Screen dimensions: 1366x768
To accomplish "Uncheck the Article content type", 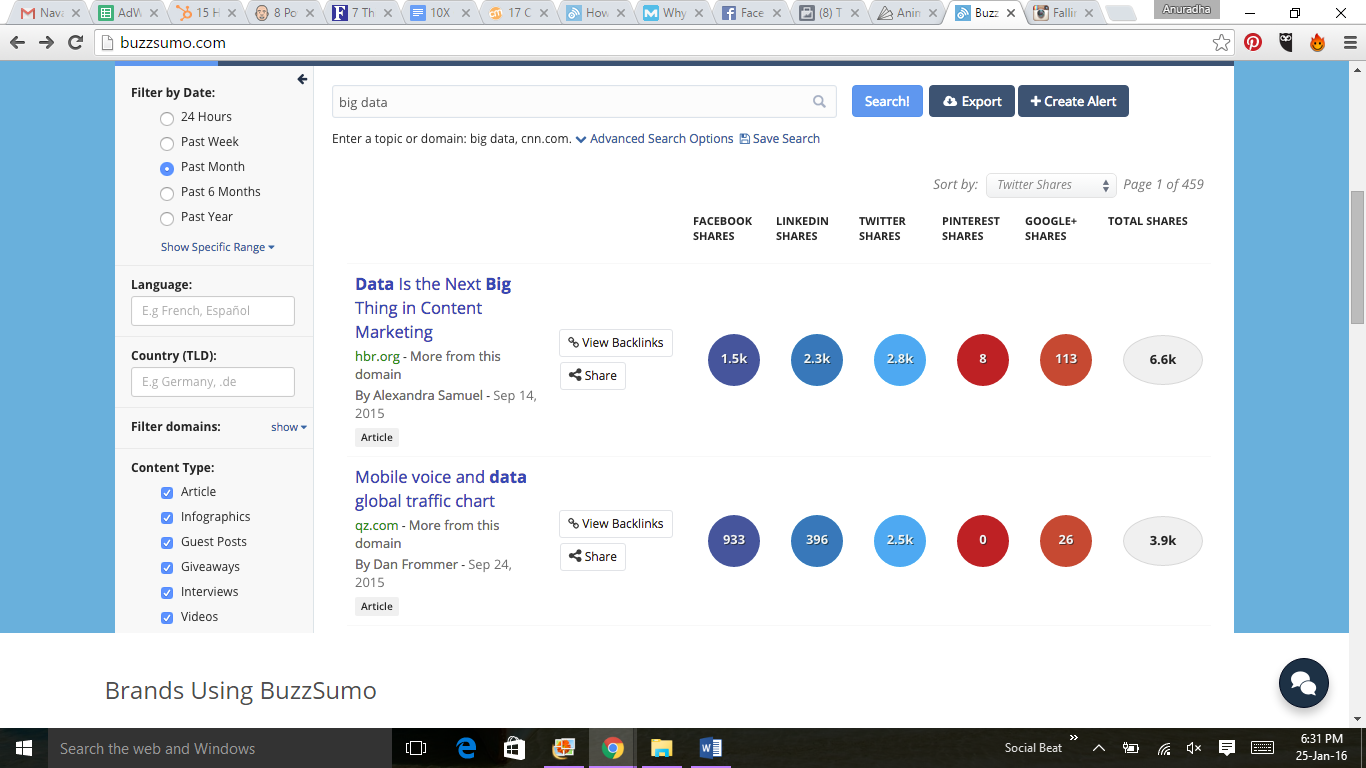I will pyautogui.click(x=167, y=492).
